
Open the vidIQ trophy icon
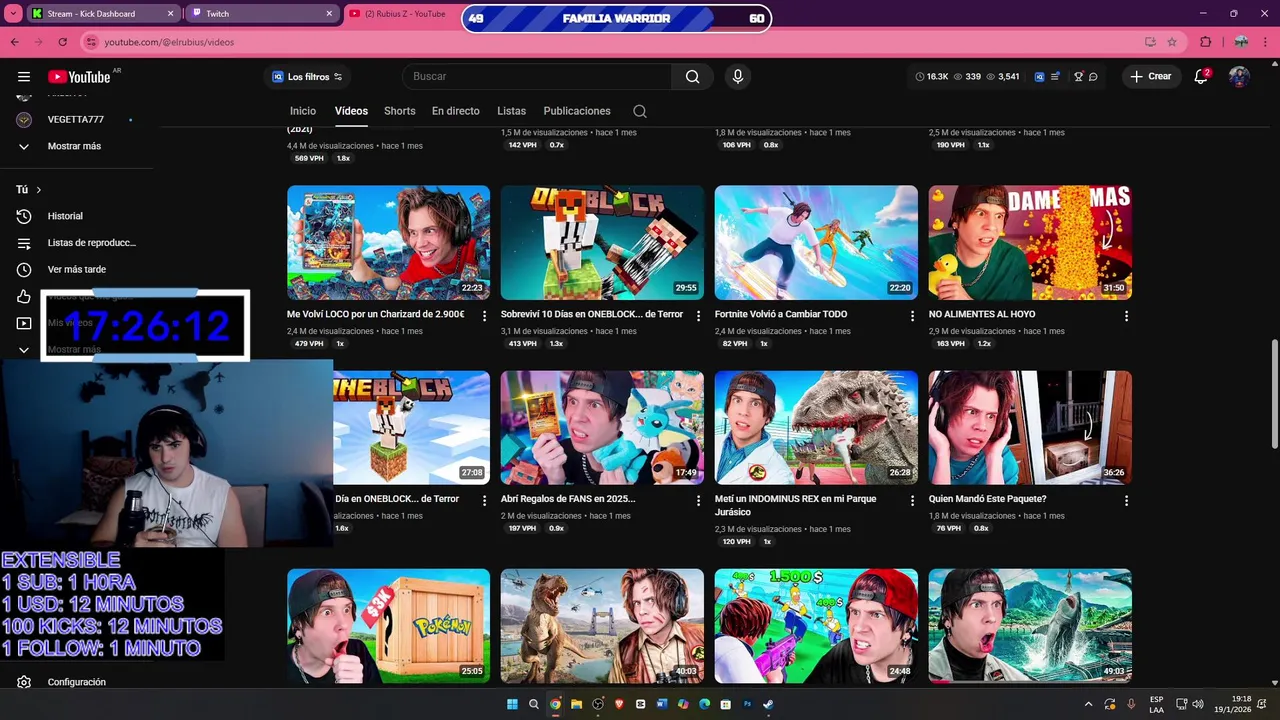point(1078,77)
